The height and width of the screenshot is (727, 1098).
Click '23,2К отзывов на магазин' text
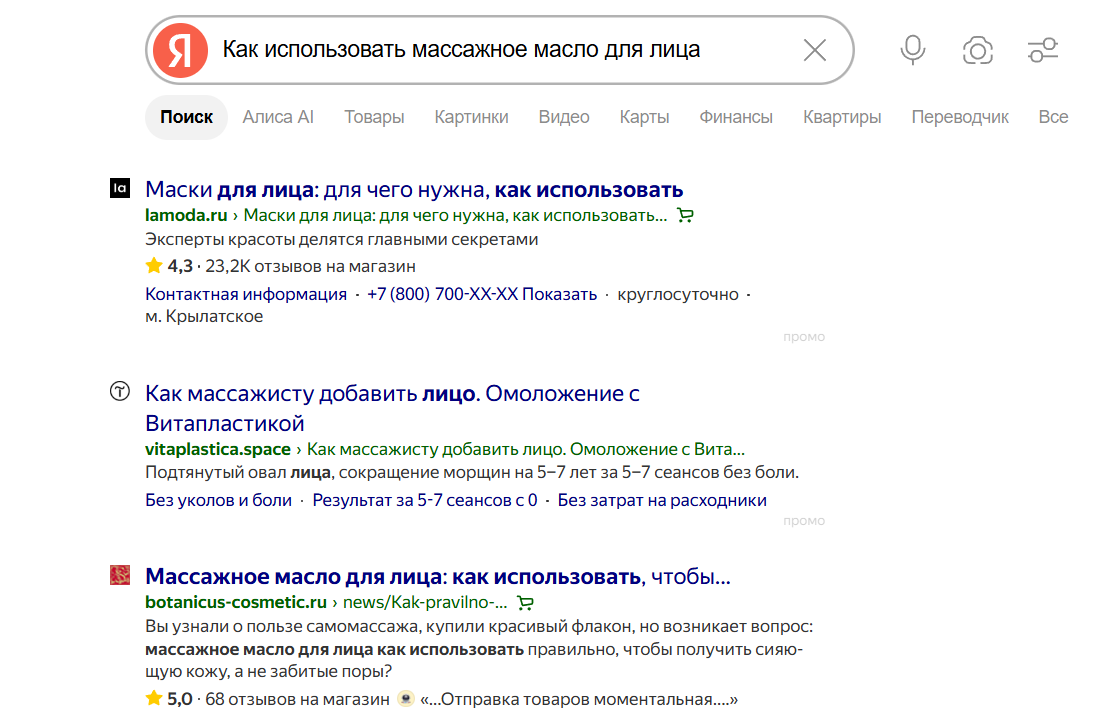pyautogui.click(x=310, y=266)
